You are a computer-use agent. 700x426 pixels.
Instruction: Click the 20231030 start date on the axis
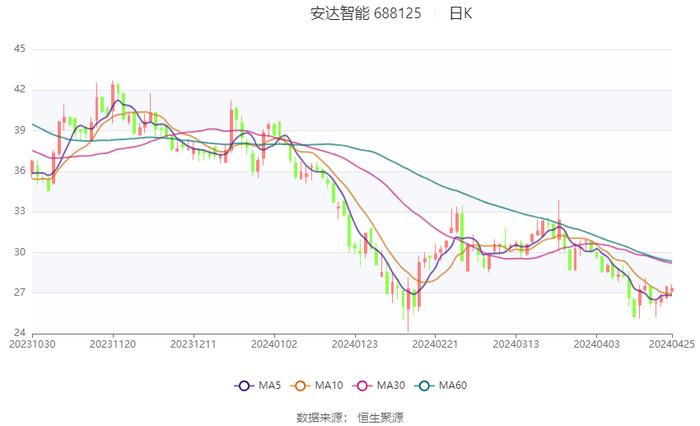(x=32, y=343)
